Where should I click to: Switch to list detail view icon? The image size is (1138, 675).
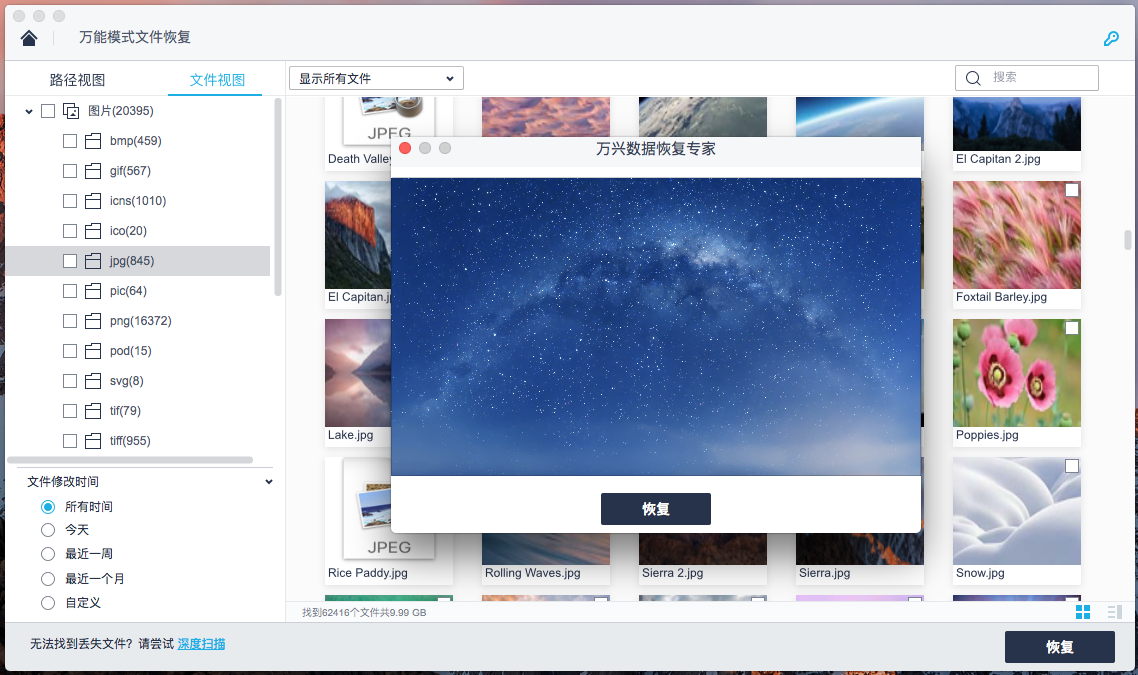coord(1115,612)
